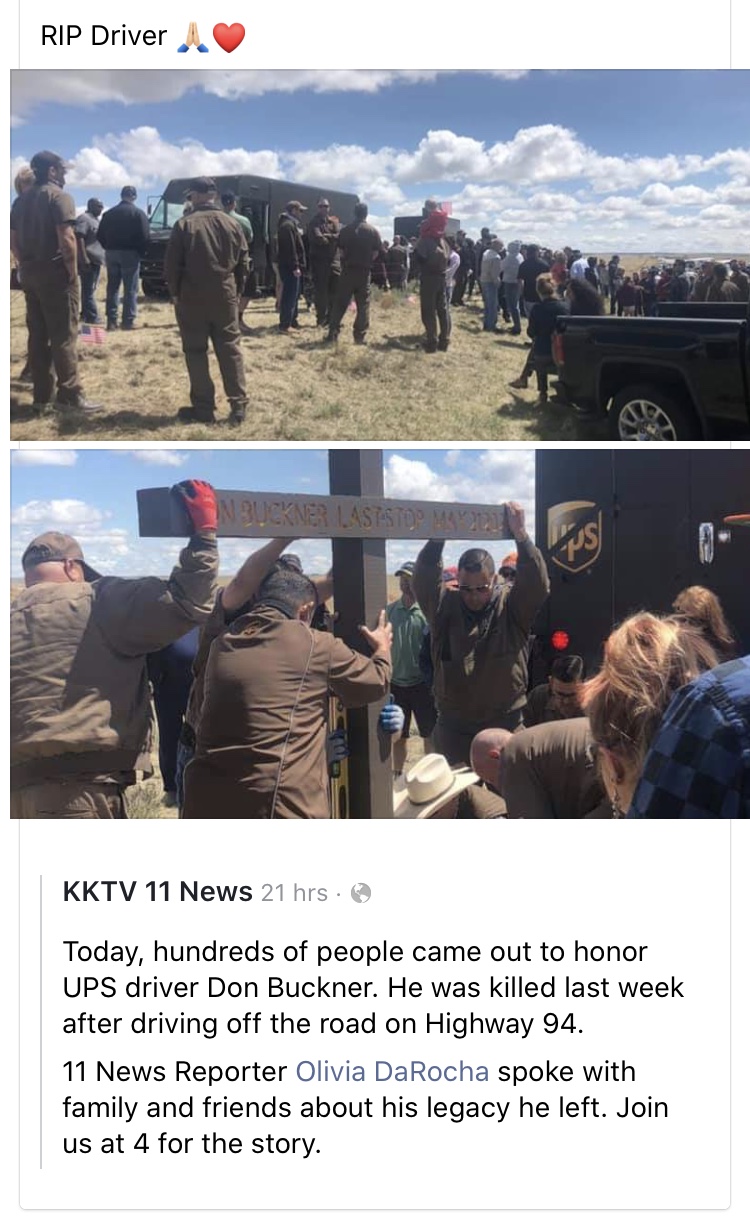Click the red heart emoji

pyautogui.click(x=229, y=37)
